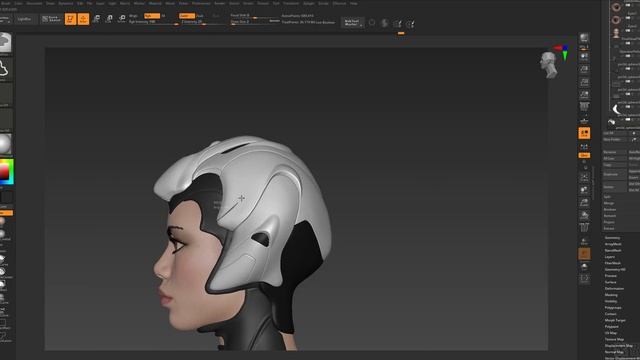The height and width of the screenshot is (360, 640).
Task: Select the Scale transform tool
Action: pos(109,19)
